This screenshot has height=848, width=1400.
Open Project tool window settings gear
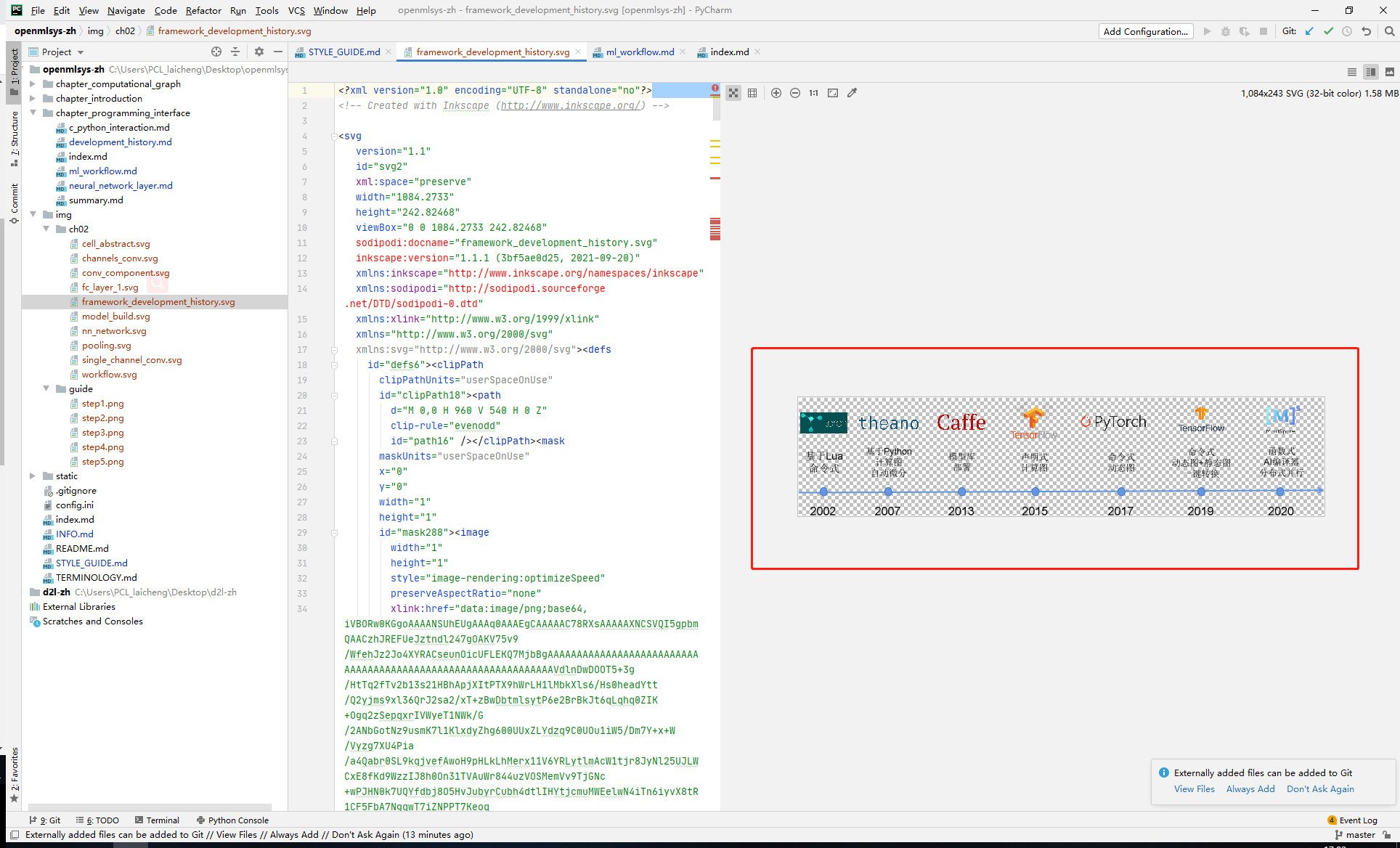[259, 52]
